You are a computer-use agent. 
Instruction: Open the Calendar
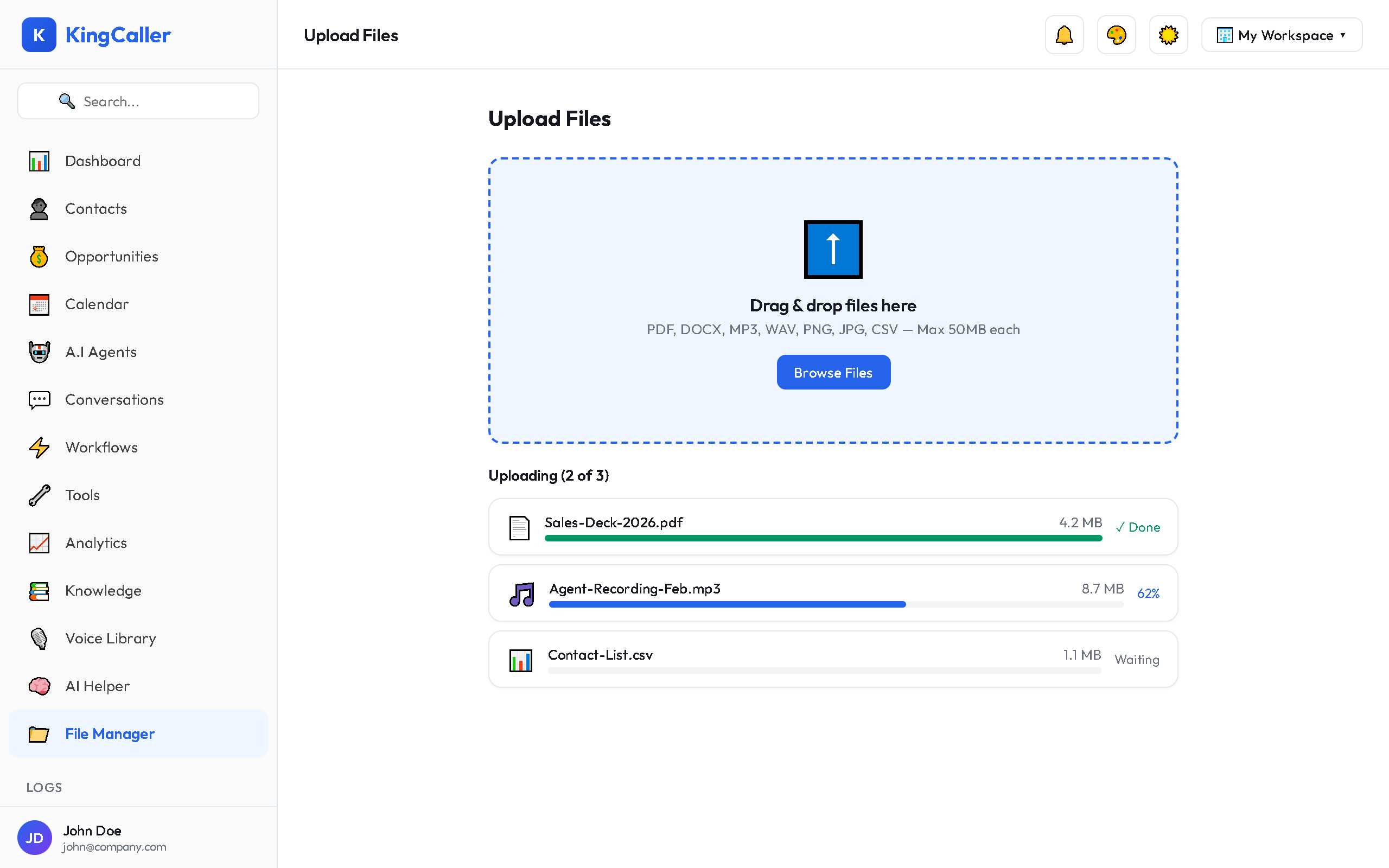click(97, 304)
